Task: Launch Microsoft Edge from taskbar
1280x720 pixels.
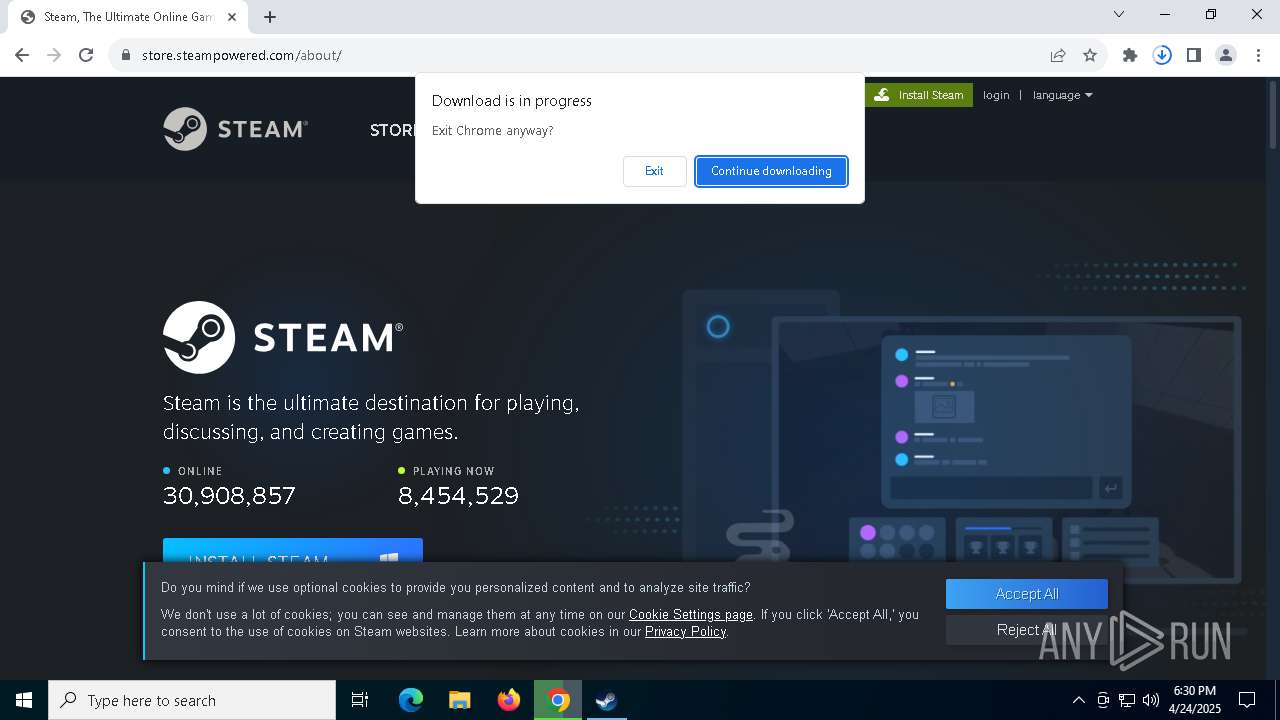Action: [x=411, y=700]
